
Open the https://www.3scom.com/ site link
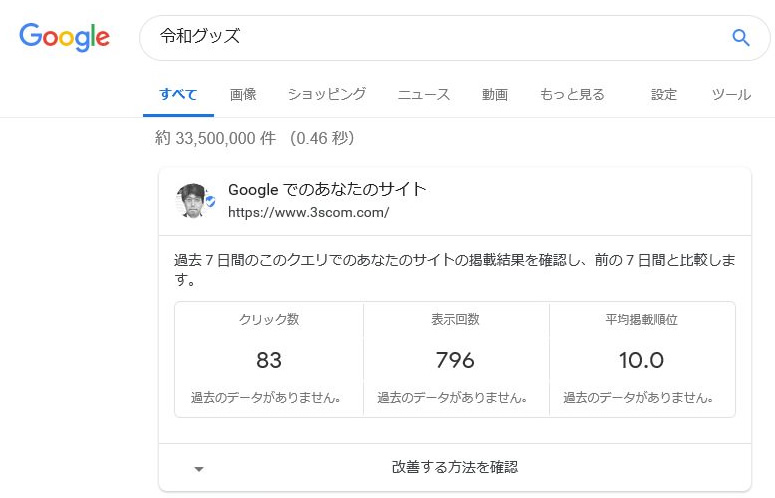pyautogui.click(x=308, y=212)
